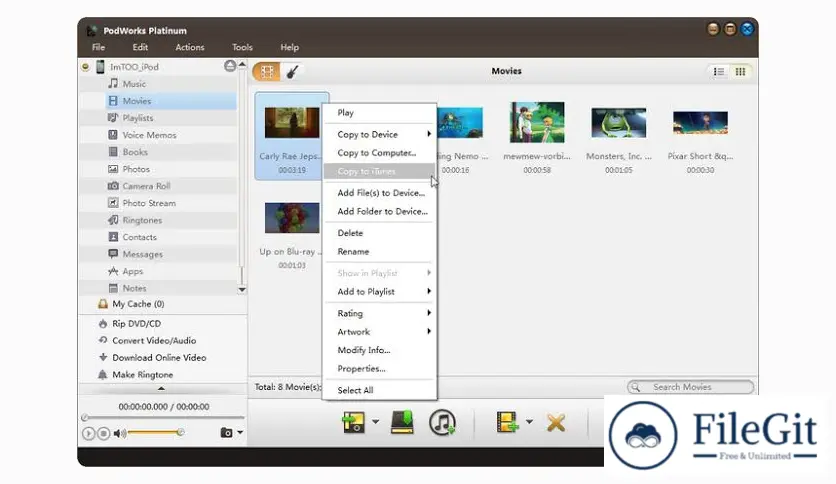Click the Search Movies field

691,387
